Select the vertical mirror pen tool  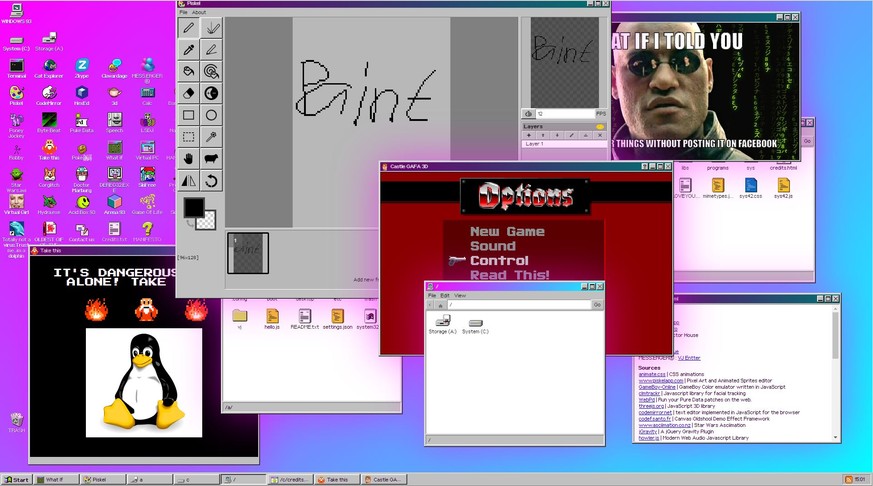pos(211,27)
